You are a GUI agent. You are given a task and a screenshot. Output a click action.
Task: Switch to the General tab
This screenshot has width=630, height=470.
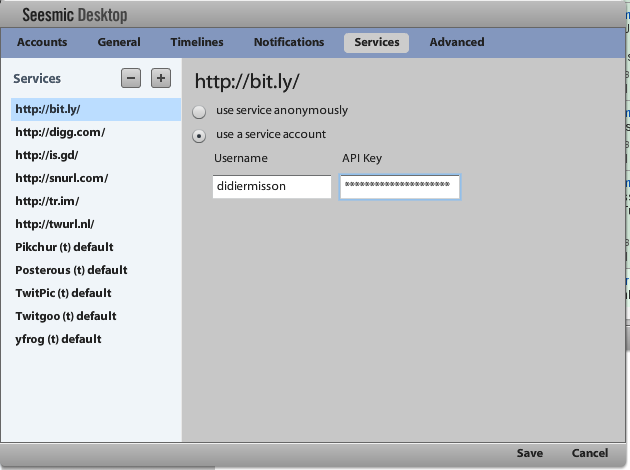pos(119,42)
